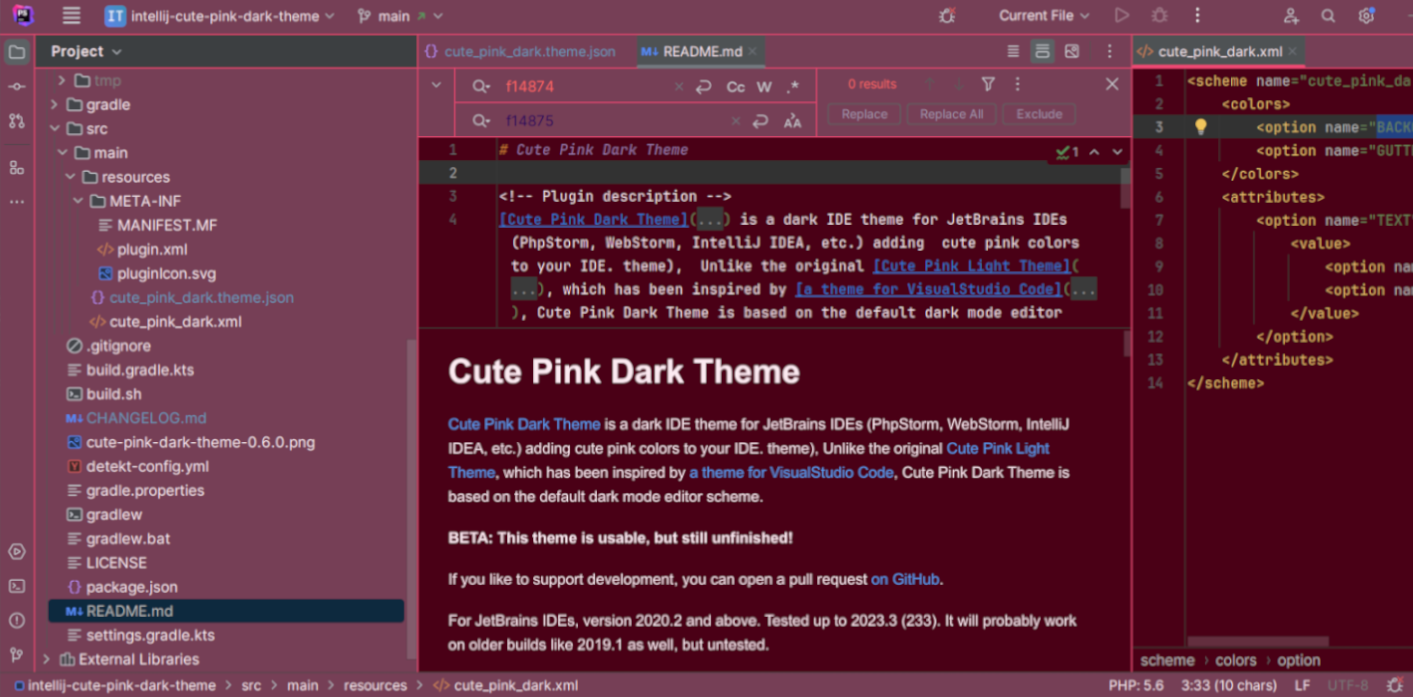Click the services bug icon left of Current File
Viewport: 1413px width, 697px height.
946,16
